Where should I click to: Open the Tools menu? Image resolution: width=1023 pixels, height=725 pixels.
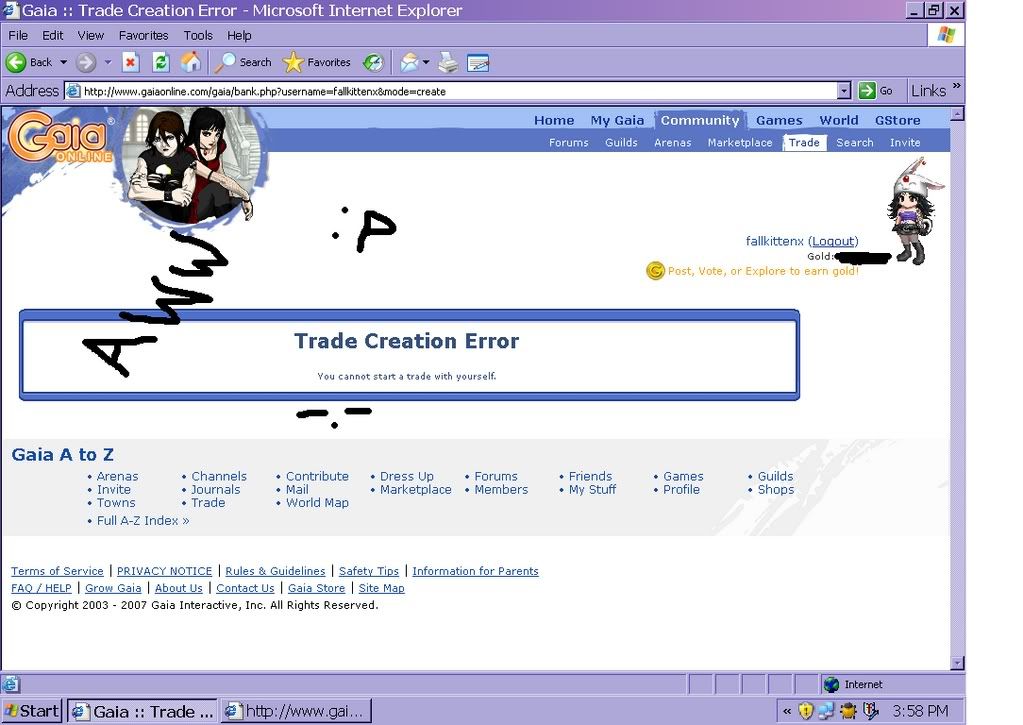[x=198, y=35]
